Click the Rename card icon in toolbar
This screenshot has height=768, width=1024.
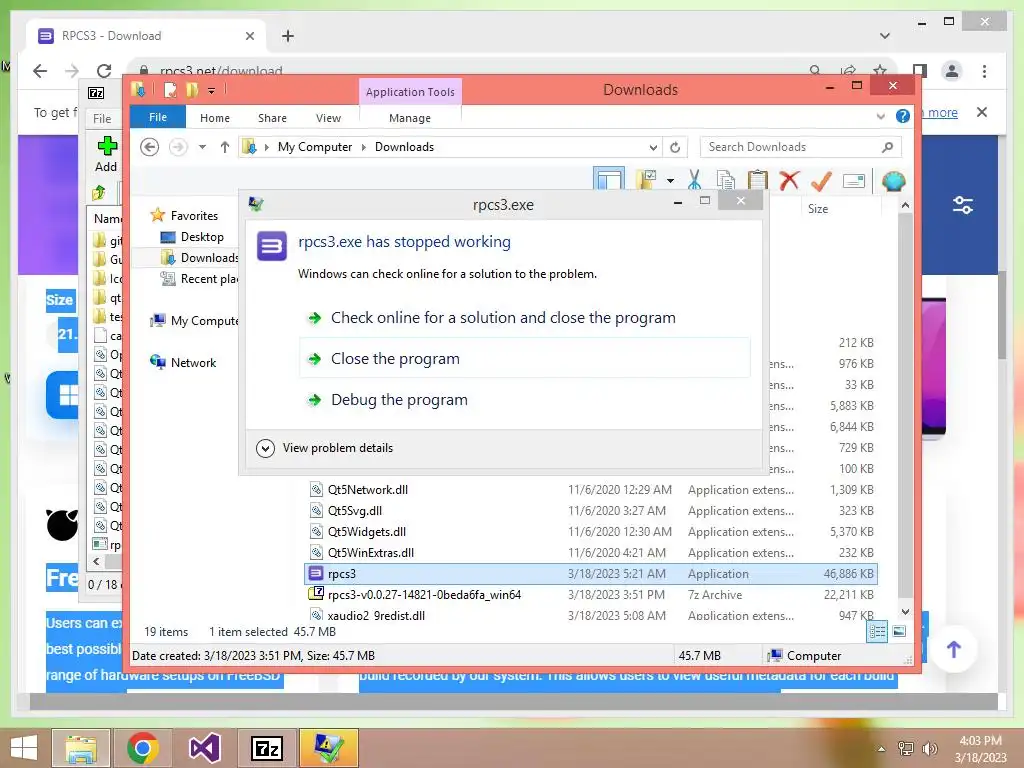854,181
